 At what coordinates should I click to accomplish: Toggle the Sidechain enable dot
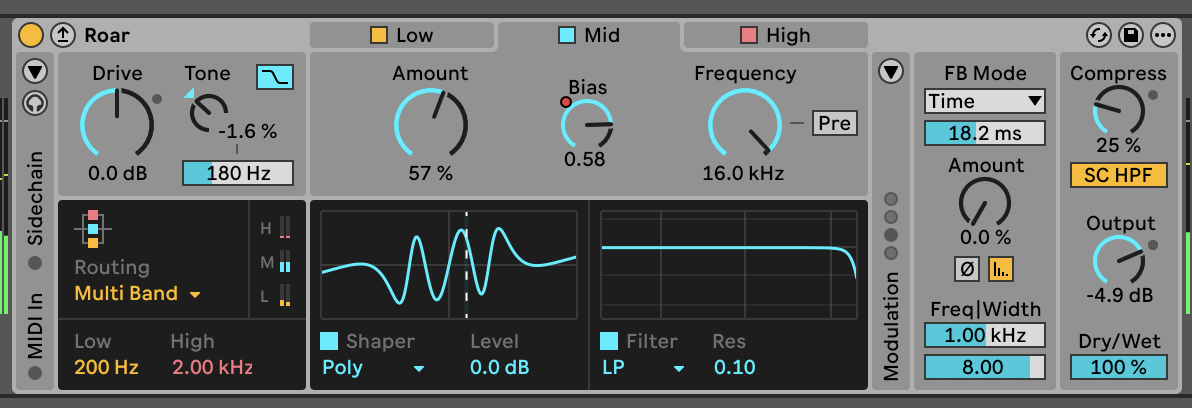coord(35,264)
